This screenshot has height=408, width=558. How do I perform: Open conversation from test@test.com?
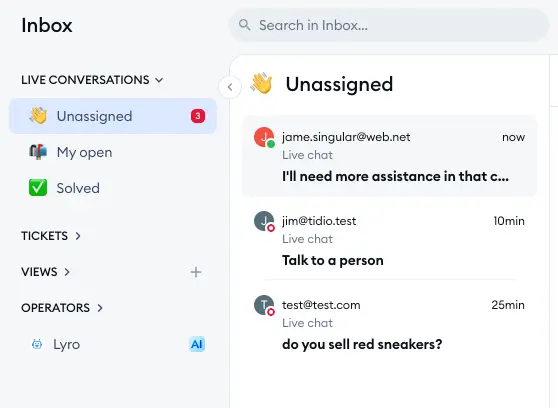390,323
